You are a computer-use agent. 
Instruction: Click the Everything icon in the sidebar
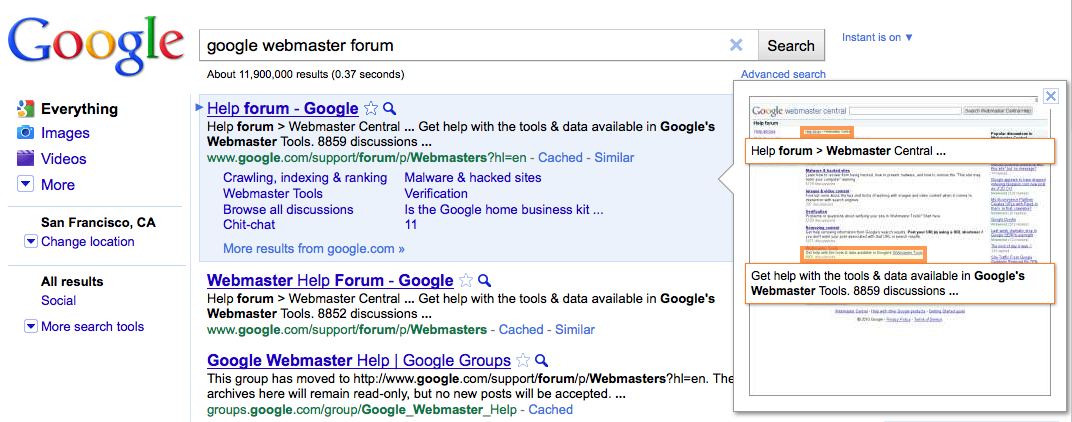(x=27, y=109)
